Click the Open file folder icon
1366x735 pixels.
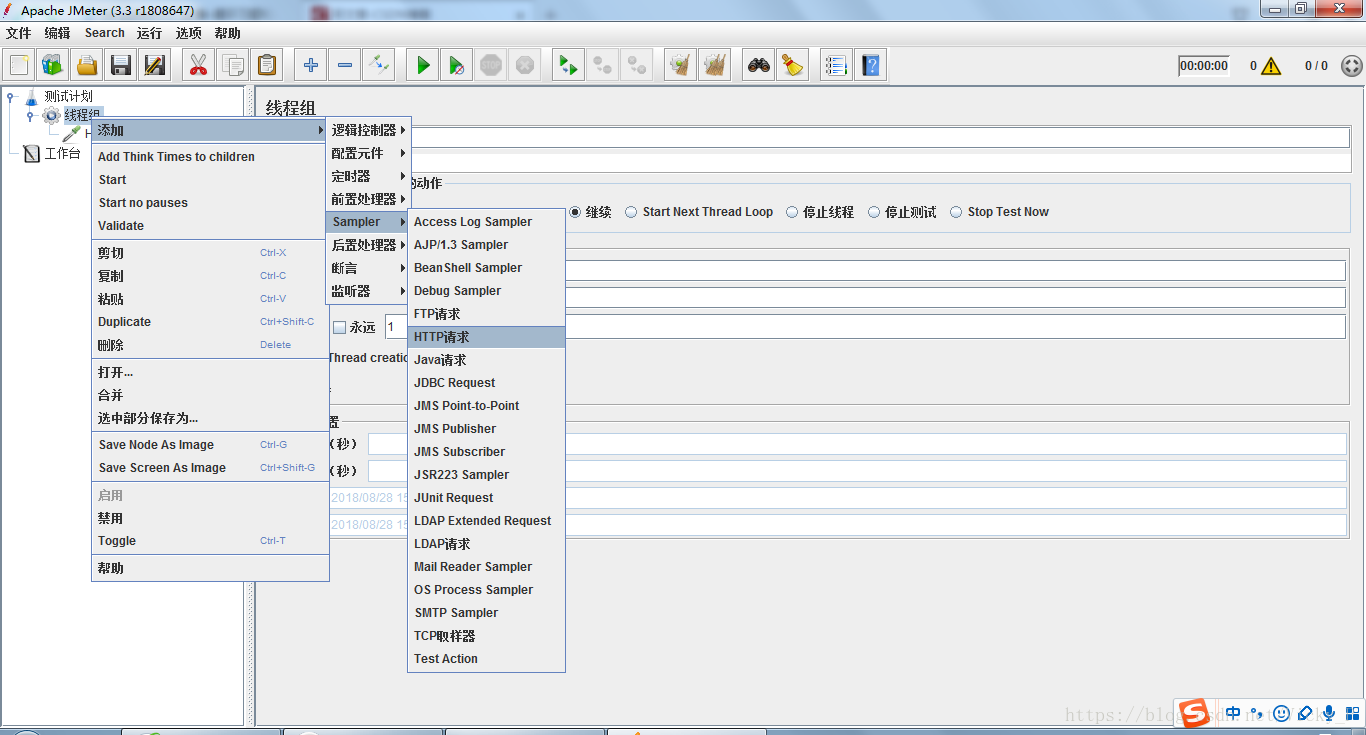(87, 66)
